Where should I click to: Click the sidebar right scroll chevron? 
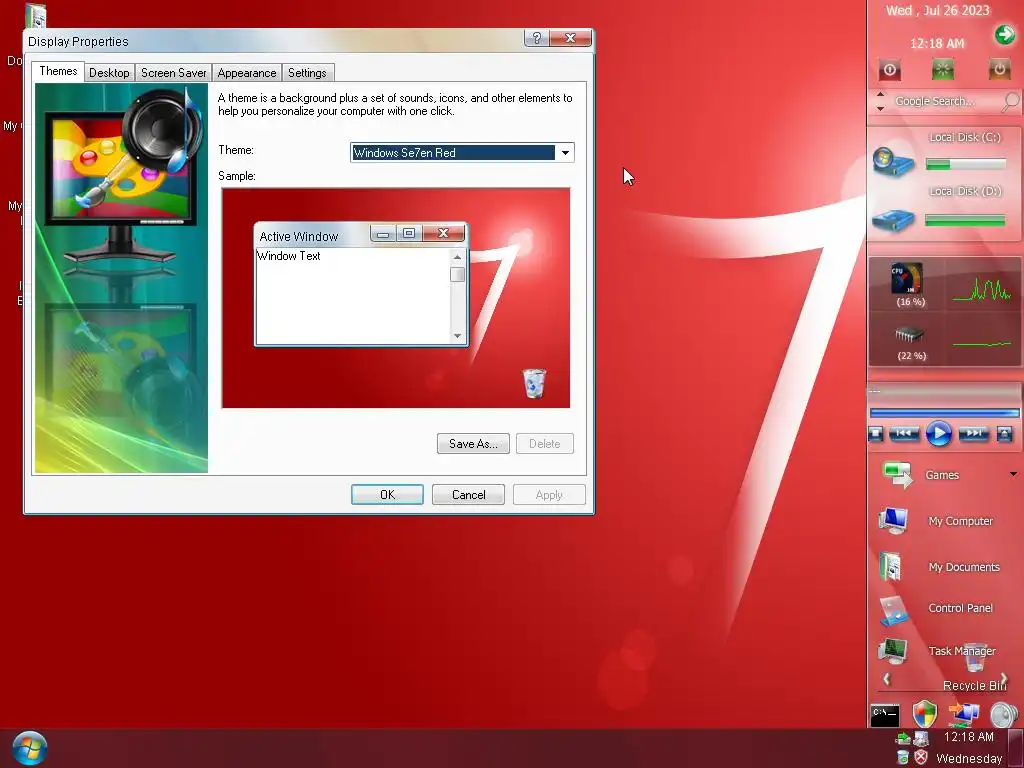(x=1004, y=679)
